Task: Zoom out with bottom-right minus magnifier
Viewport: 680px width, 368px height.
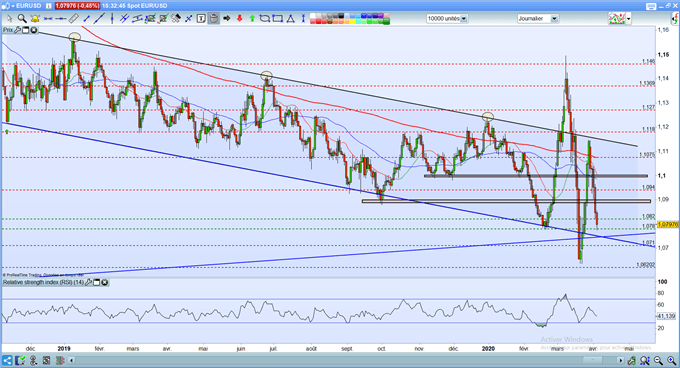Action: [659, 360]
